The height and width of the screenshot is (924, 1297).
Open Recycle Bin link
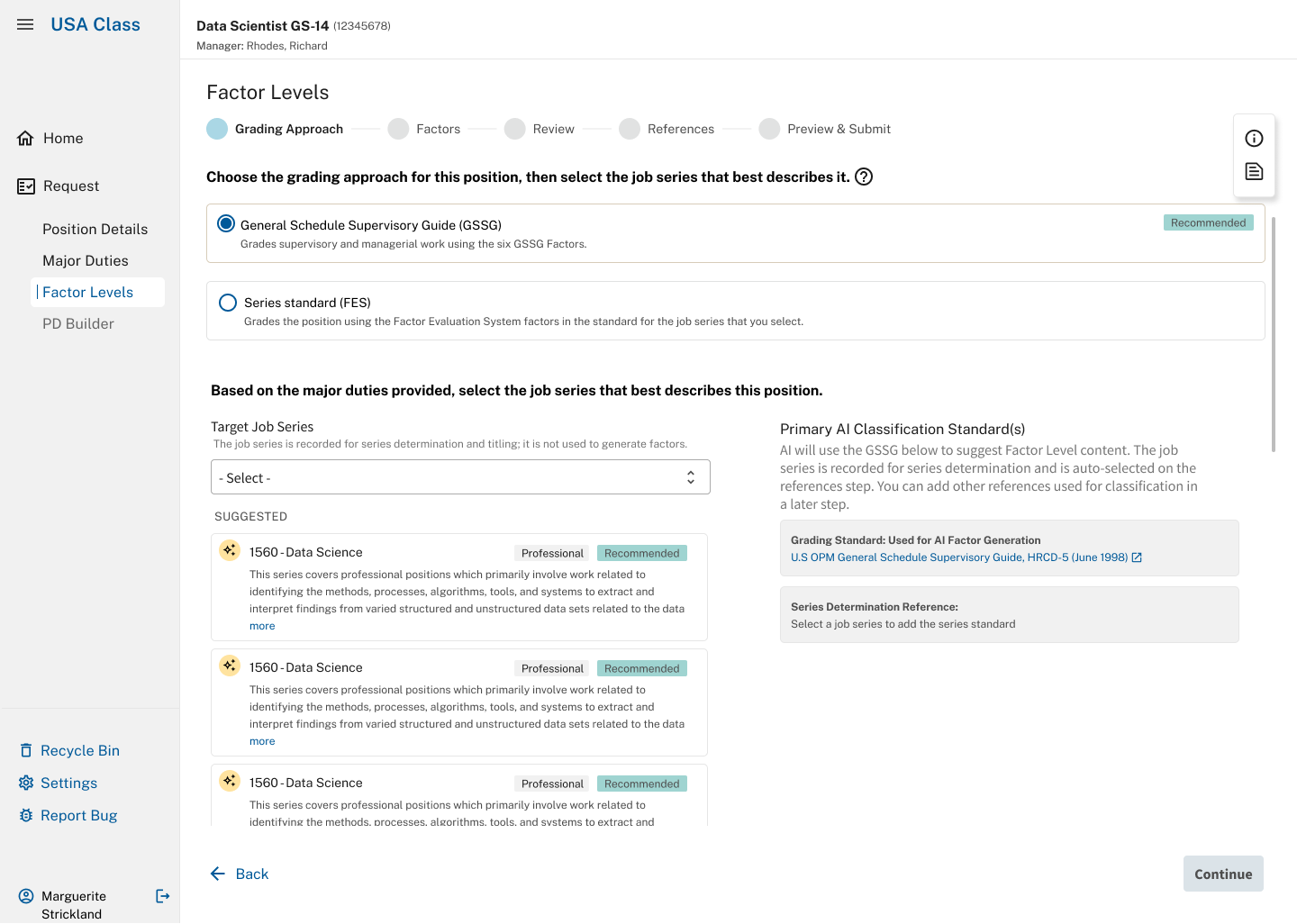tap(80, 750)
